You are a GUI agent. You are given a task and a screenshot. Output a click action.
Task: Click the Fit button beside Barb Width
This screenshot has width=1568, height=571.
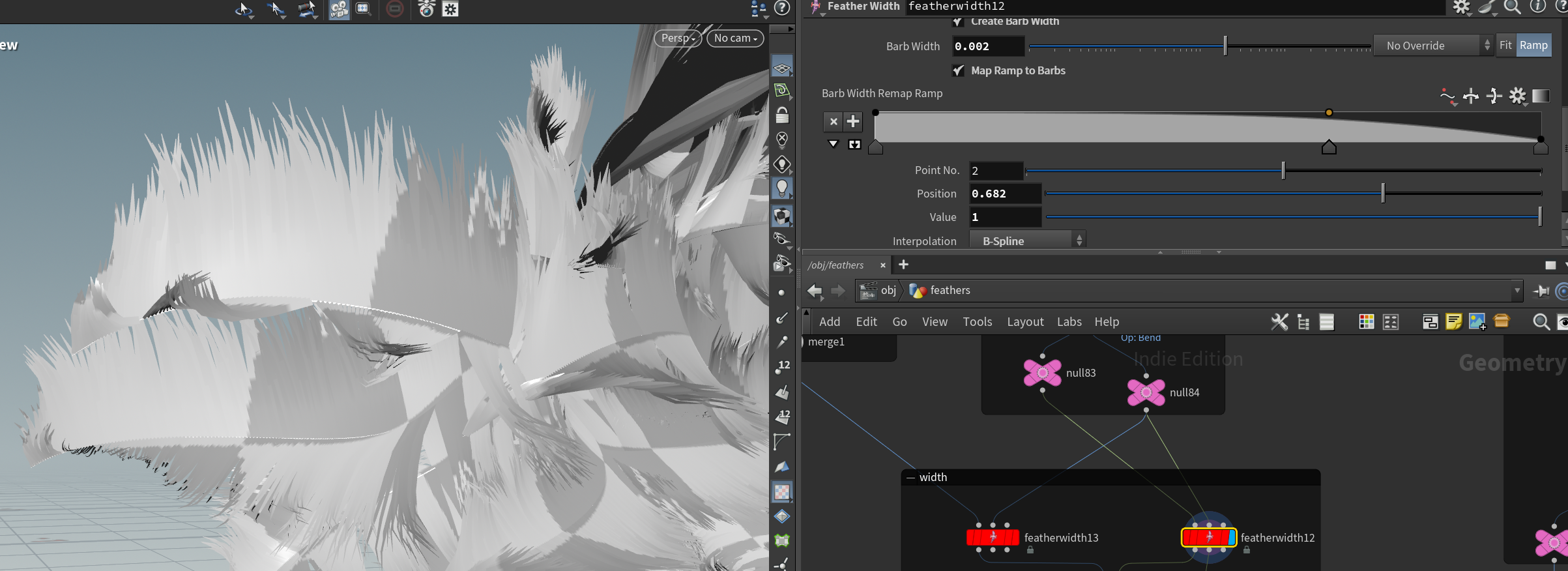pyautogui.click(x=1505, y=45)
